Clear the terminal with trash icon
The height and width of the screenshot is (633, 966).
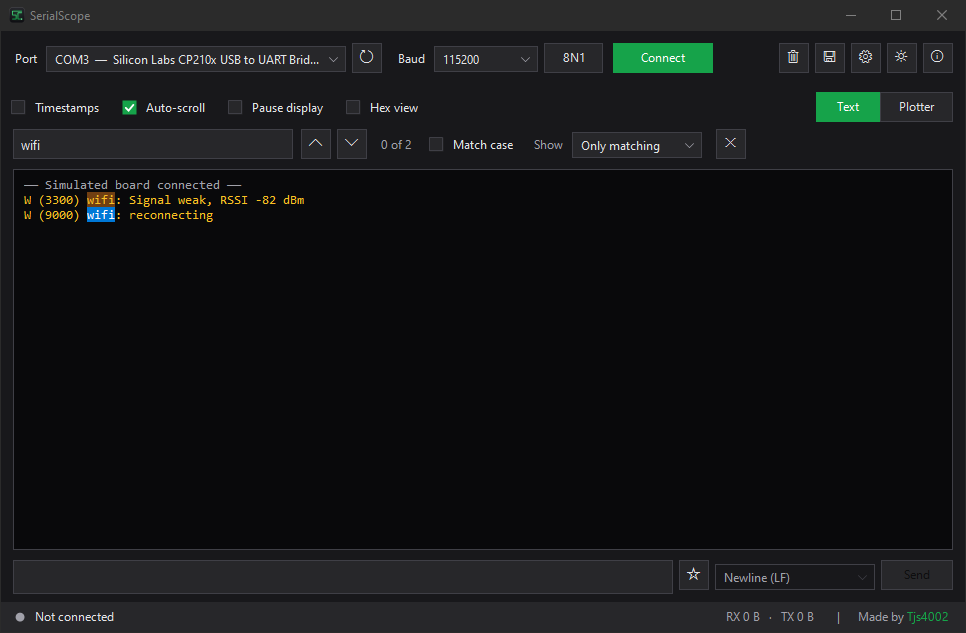(794, 58)
